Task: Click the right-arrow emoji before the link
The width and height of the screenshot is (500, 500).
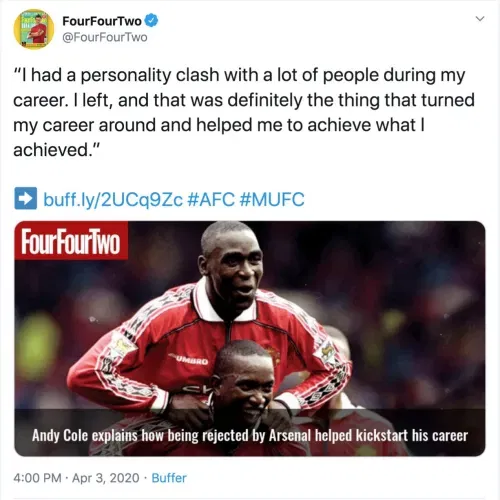Action: tap(25, 198)
